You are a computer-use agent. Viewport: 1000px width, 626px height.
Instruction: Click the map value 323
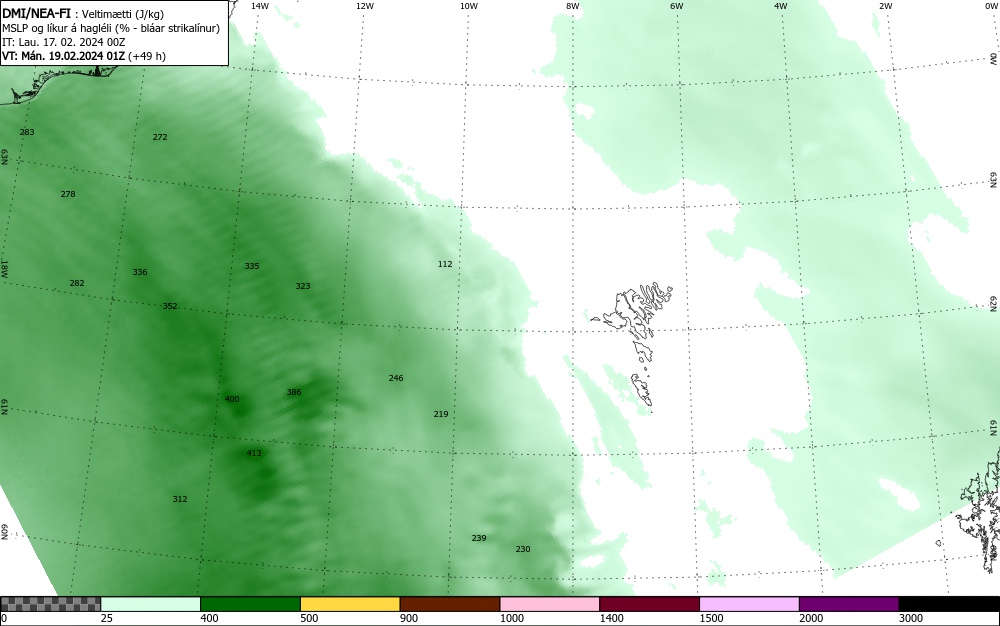coord(303,286)
